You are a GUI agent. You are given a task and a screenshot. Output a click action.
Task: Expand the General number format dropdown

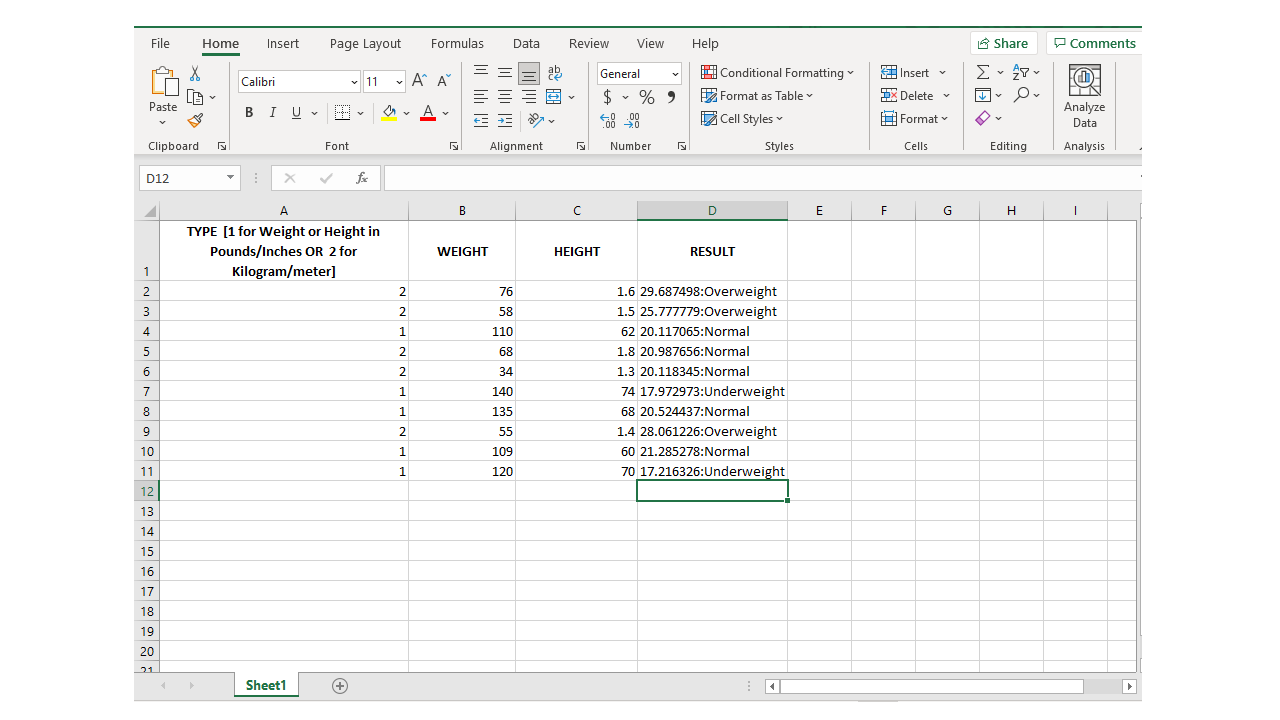[675, 74]
